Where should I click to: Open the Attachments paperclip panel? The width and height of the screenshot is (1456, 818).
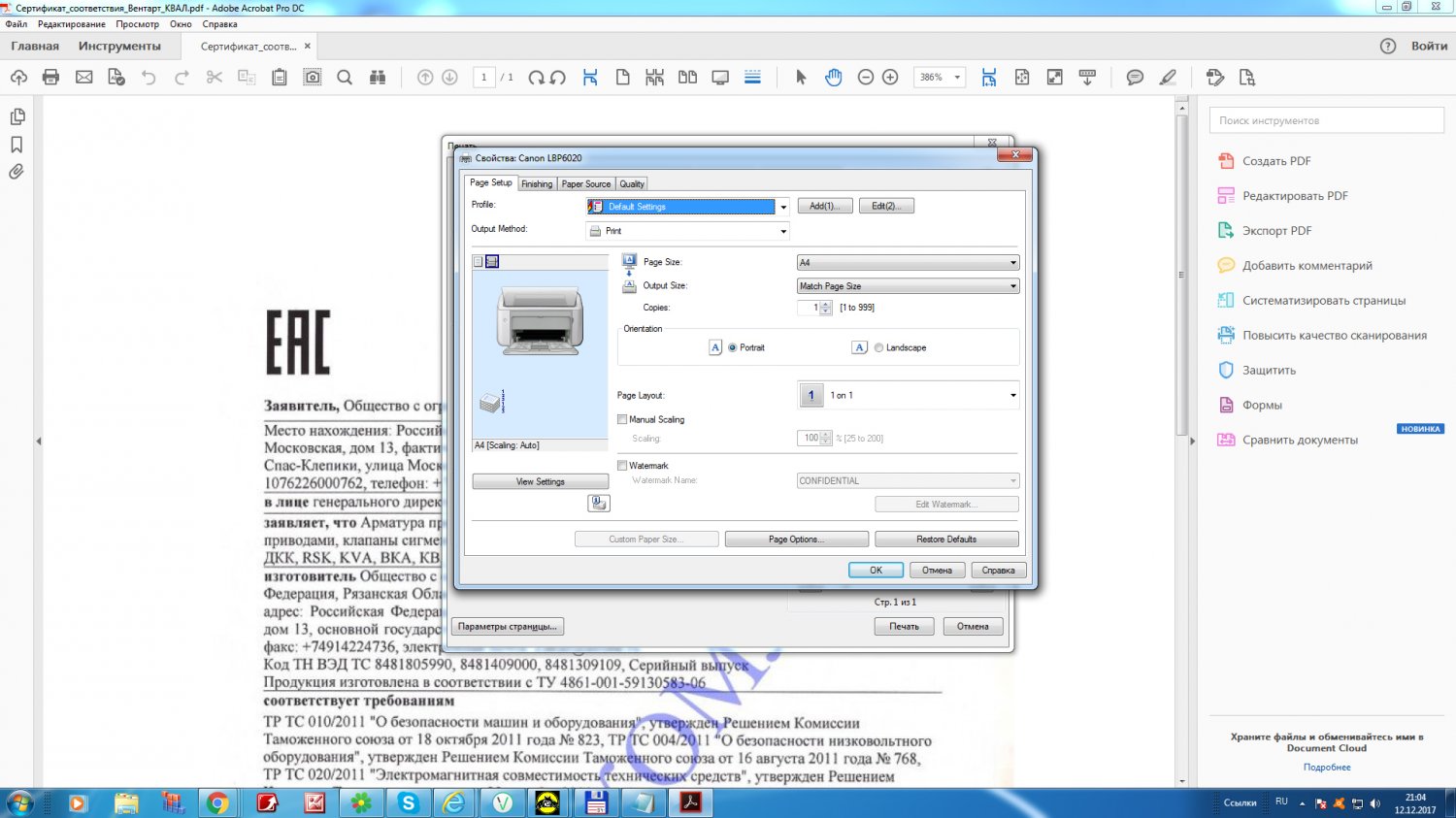(x=17, y=172)
